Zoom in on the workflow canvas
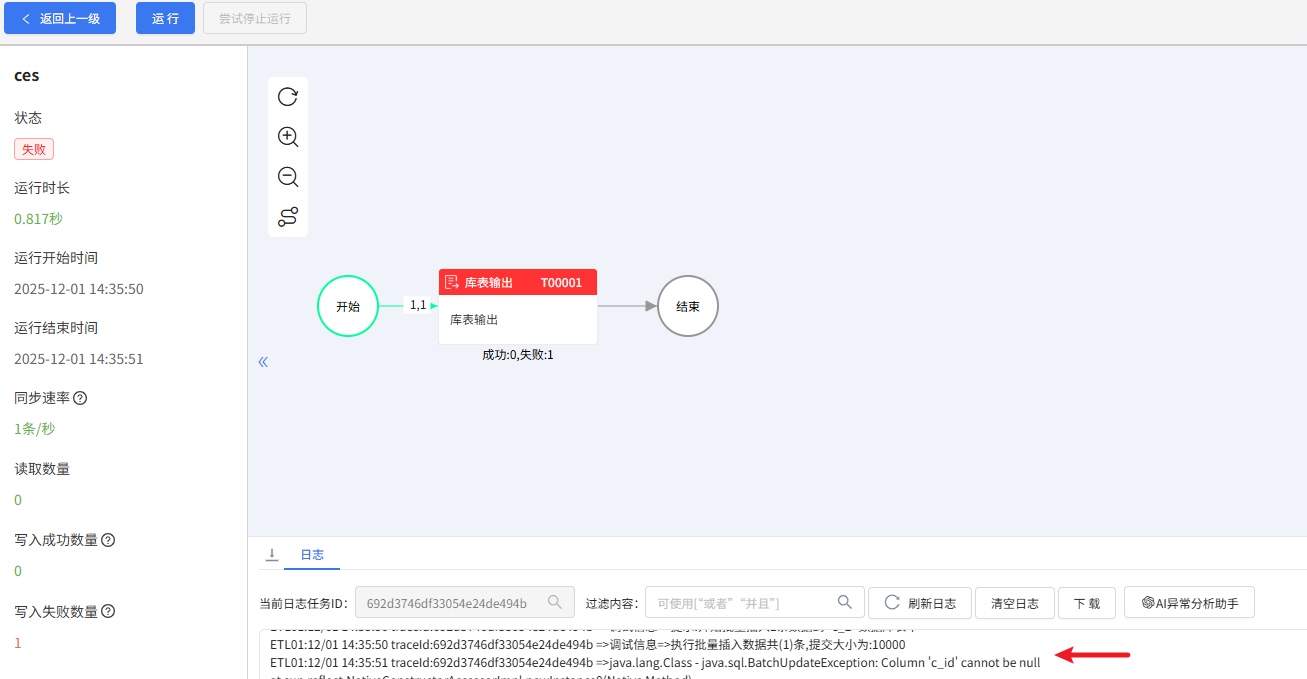 288,137
